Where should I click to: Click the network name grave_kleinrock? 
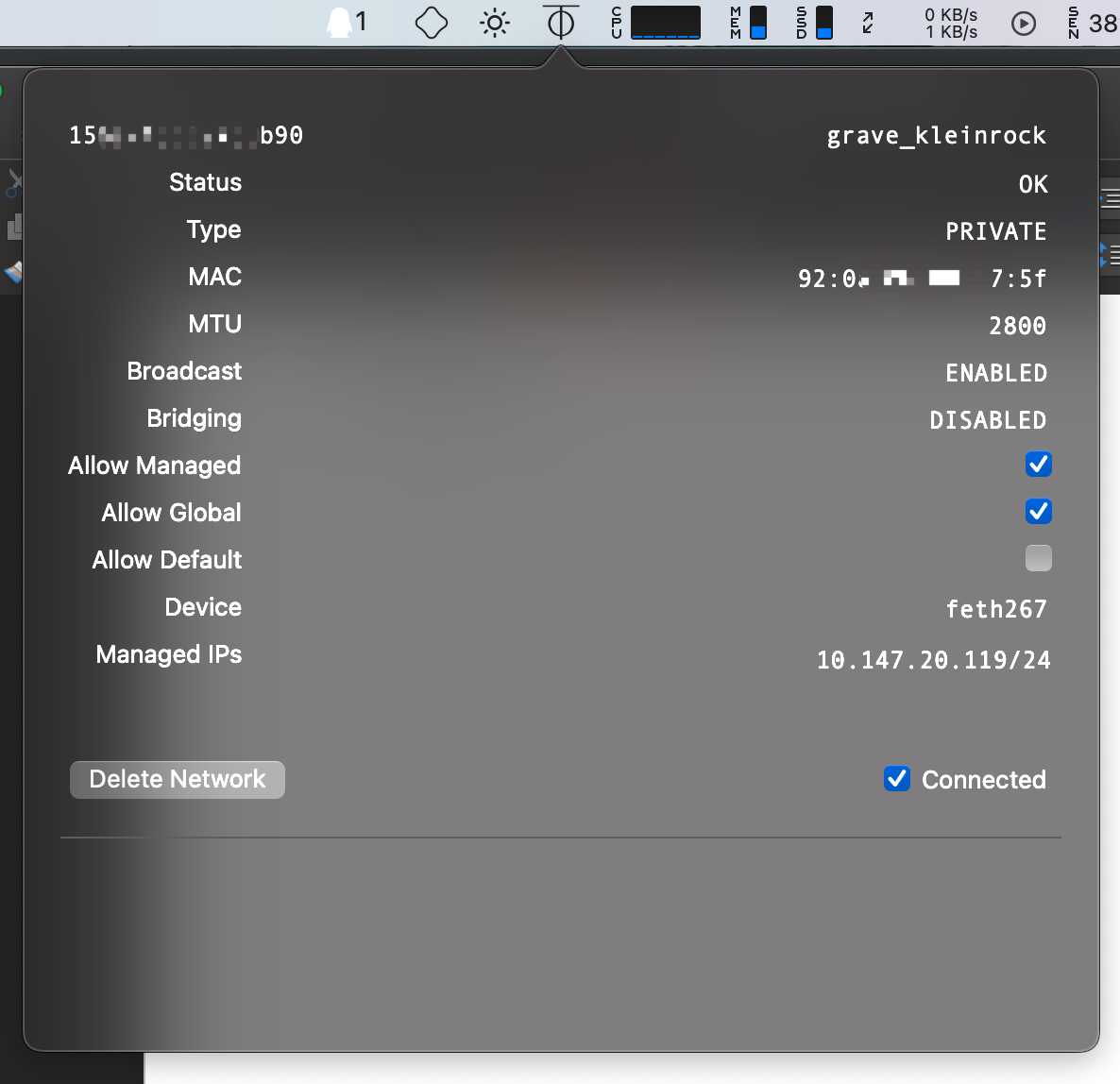pyautogui.click(x=936, y=136)
